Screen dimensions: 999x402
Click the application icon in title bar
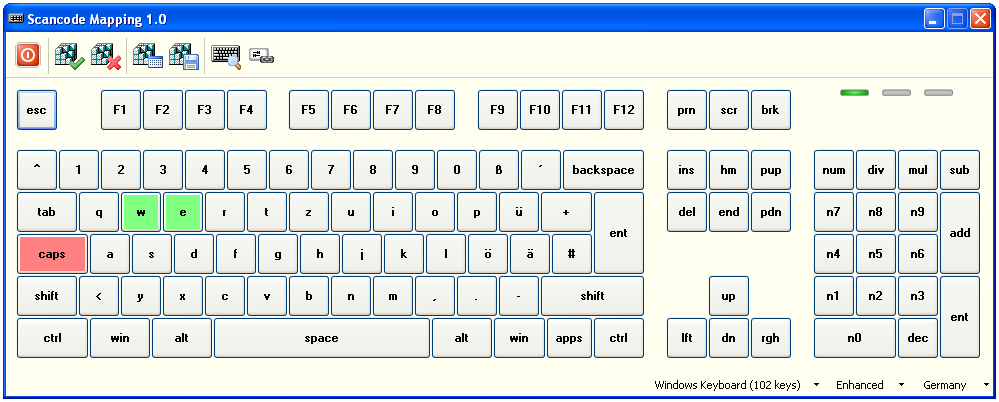[16, 19]
